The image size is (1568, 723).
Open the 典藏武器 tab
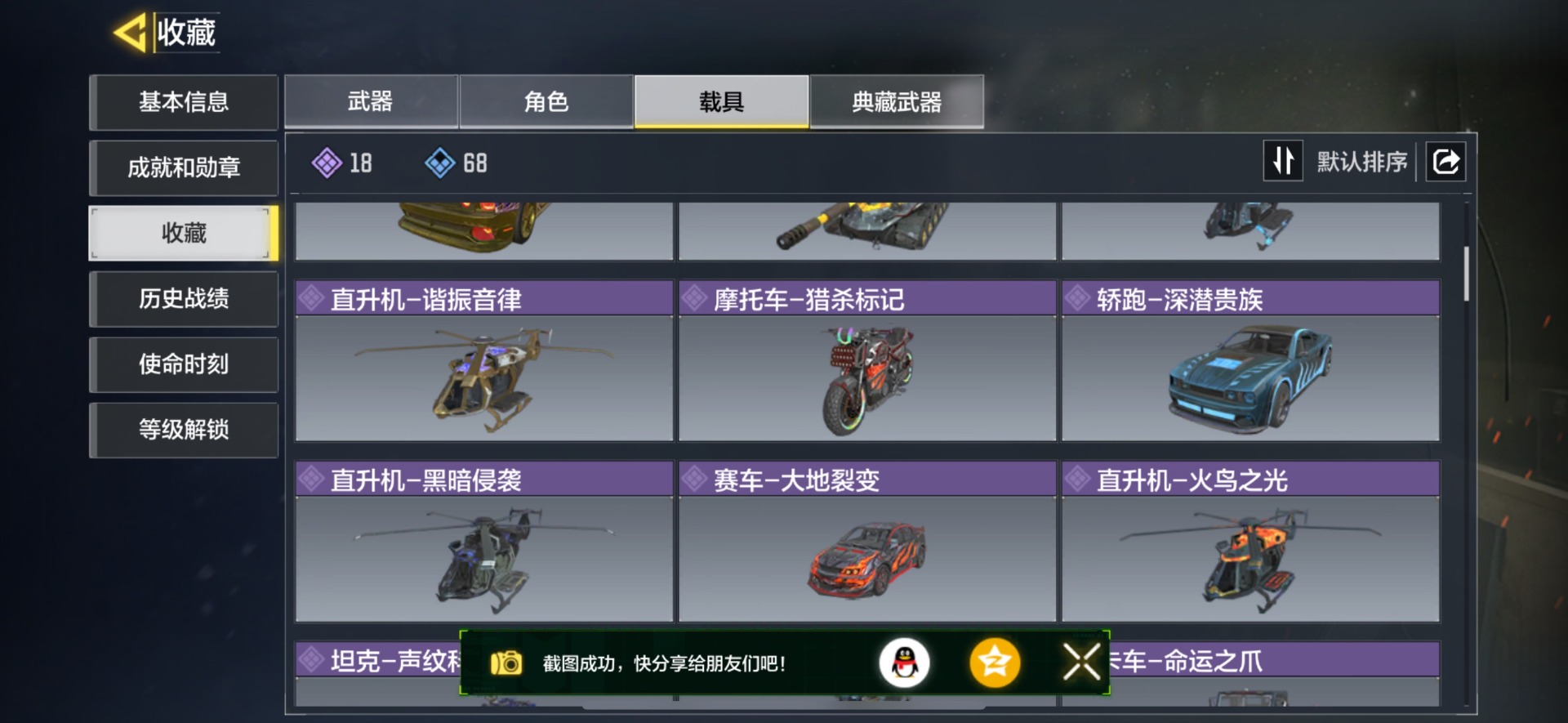pos(897,102)
